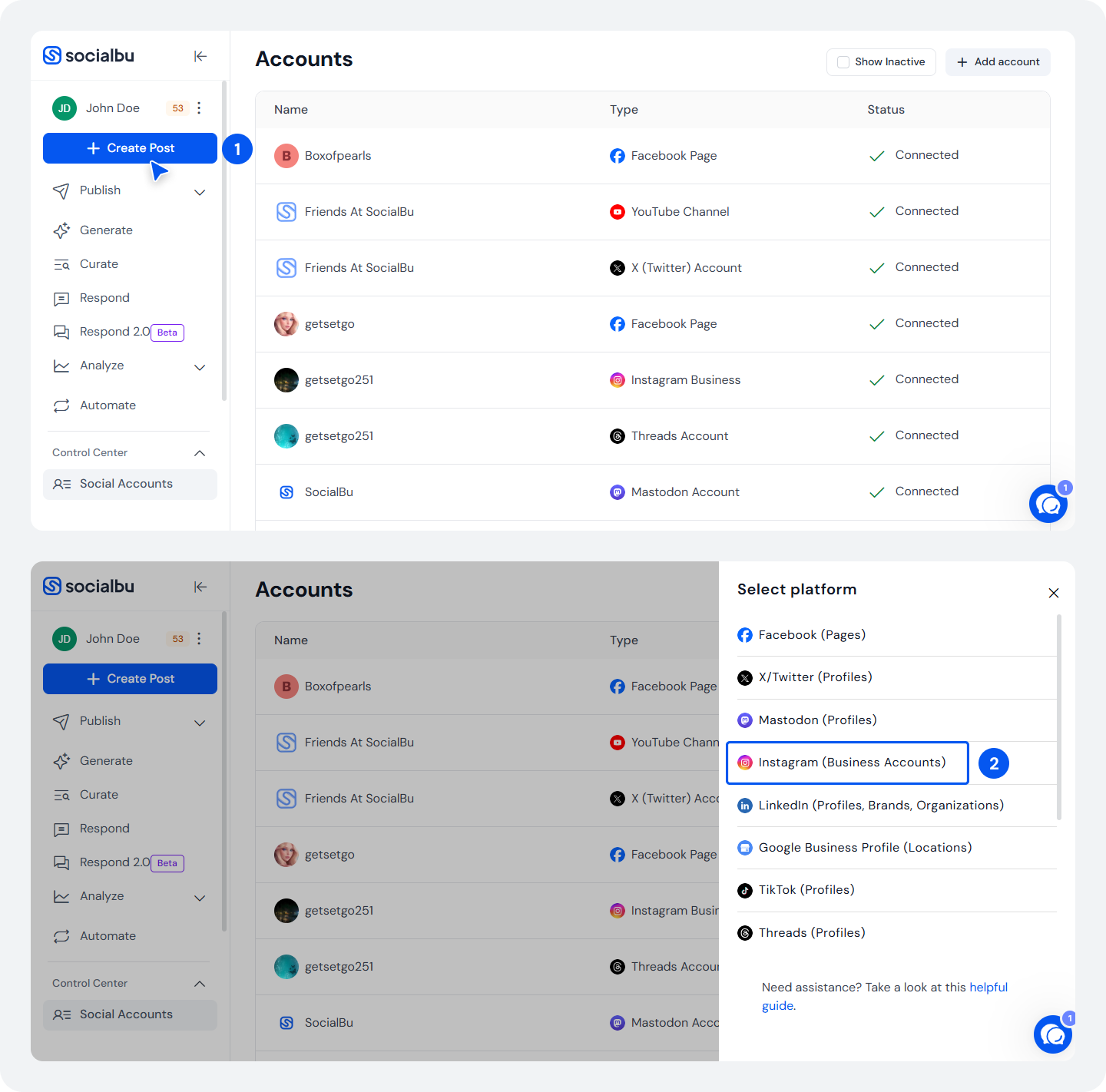The image size is (1106, 1092).
Task: Click the YouTube Channel icon in the upper table
Action: [618, 212]
